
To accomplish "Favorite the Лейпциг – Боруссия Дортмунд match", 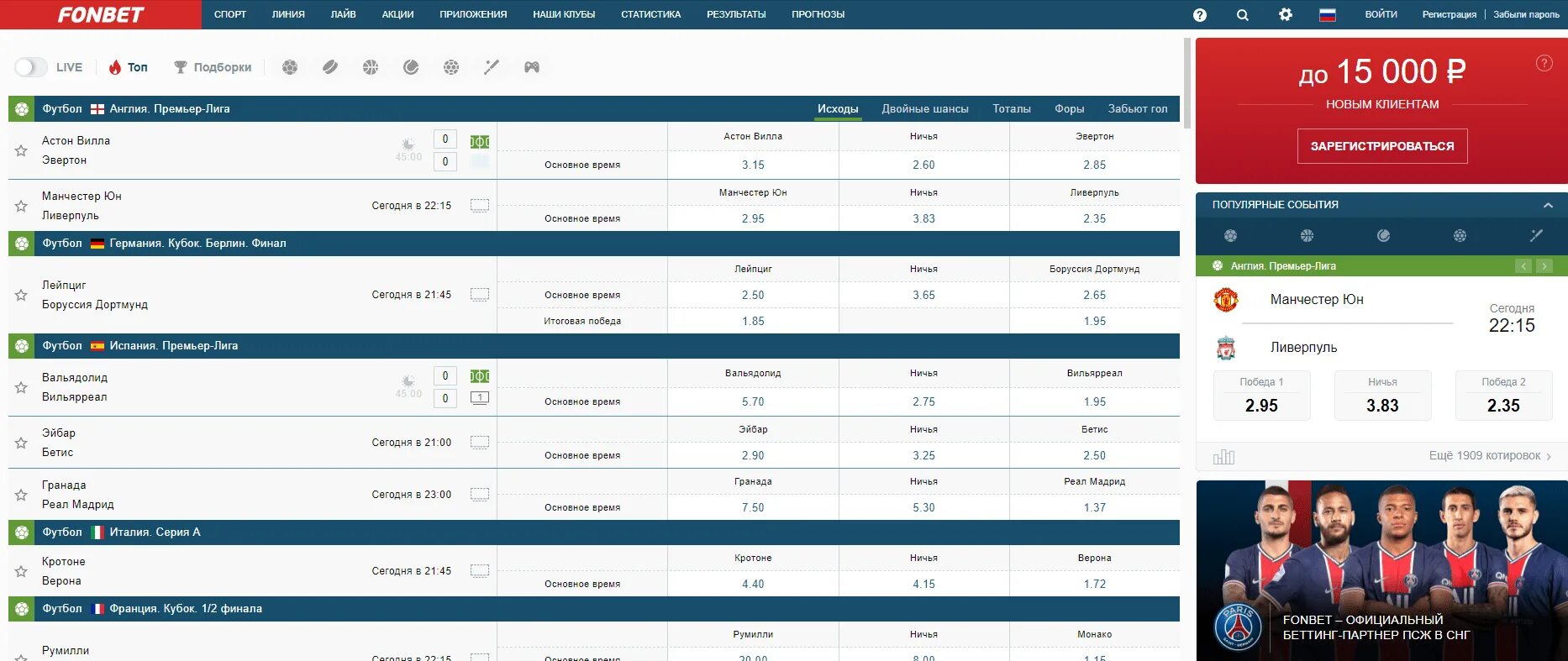I will [x=21, y=295].
